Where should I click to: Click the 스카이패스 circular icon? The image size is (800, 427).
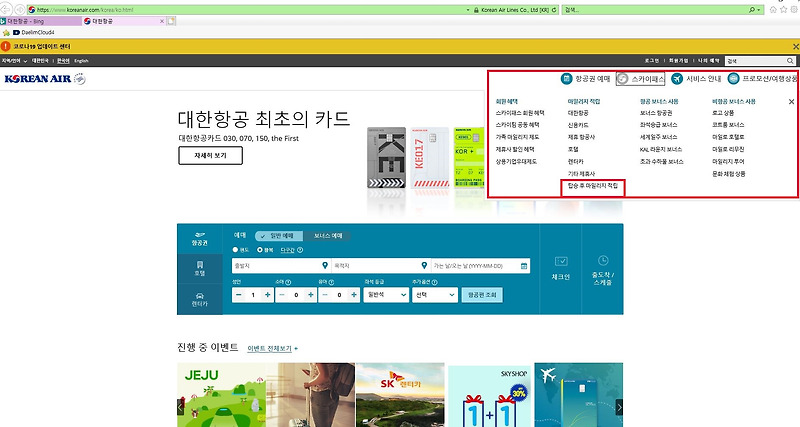[x=622, y=79]
